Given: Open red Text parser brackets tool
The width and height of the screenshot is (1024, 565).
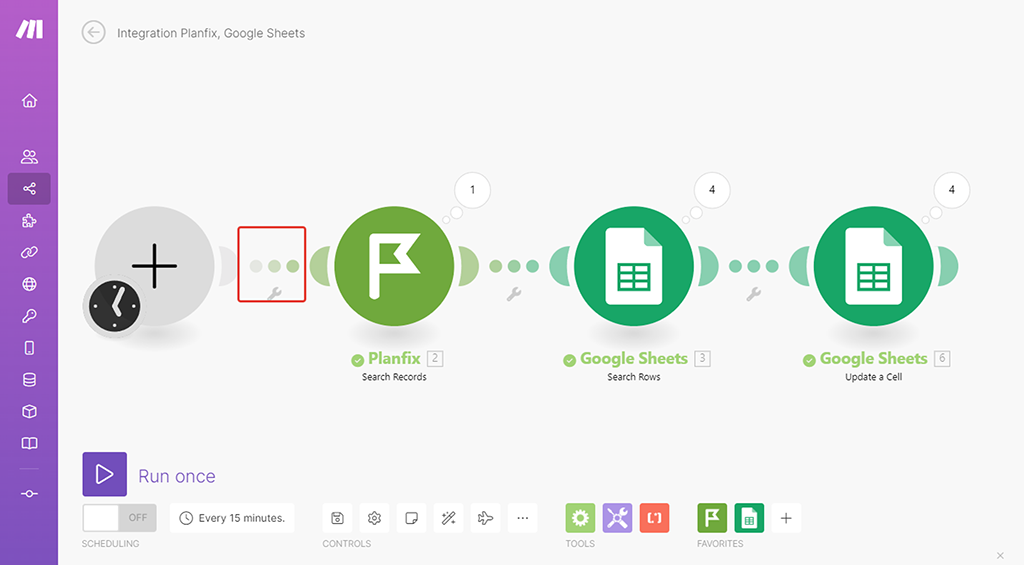Looking at the screenshot, I should (654, 518).
